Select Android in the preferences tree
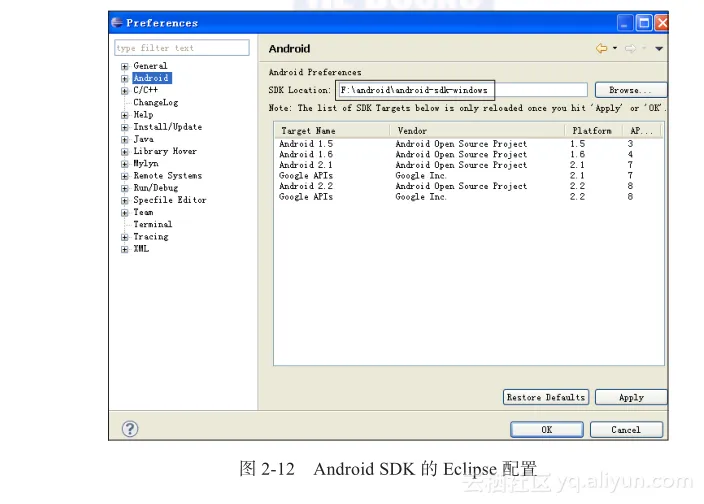Image resolution: width=704 pixels, height=504 pixels. click(x=151, y=78)
